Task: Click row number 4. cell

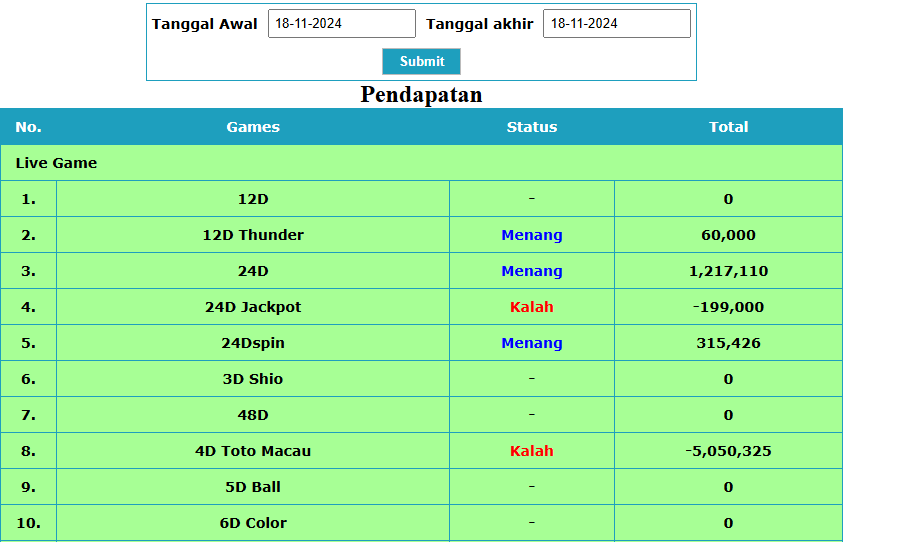Action: coord(28,307)
